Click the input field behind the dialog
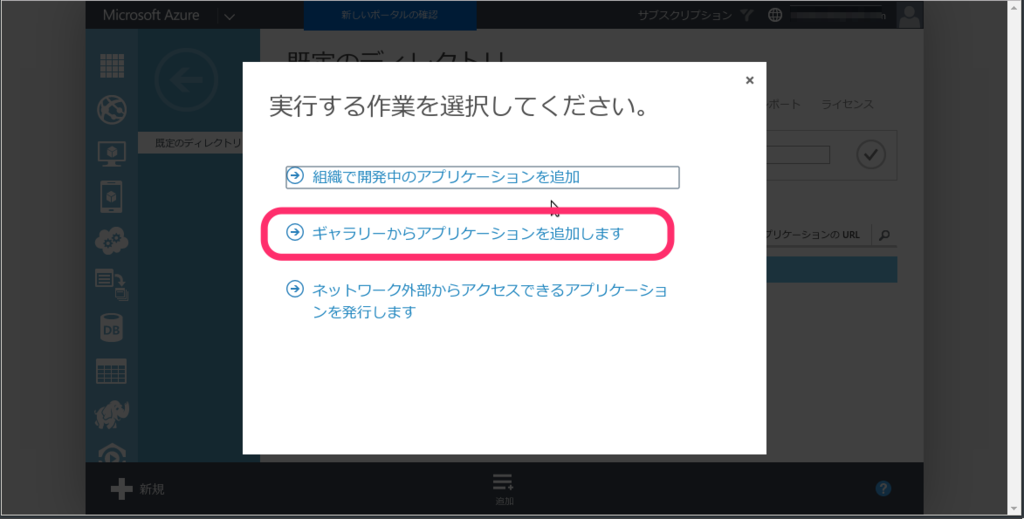Viewport: 1024px width, 519px height. (x=798, y=155)
